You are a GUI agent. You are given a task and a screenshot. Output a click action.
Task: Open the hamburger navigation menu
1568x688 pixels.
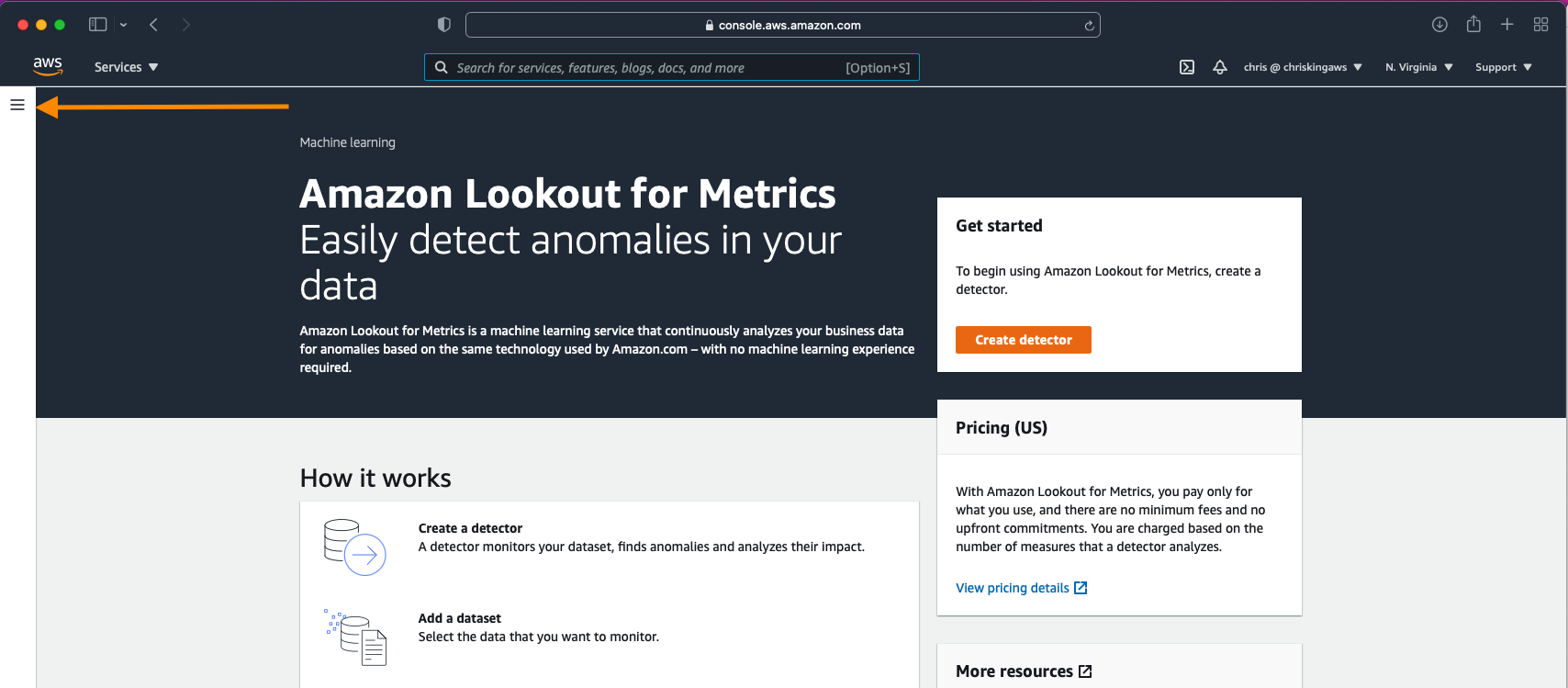coord(17,105)
